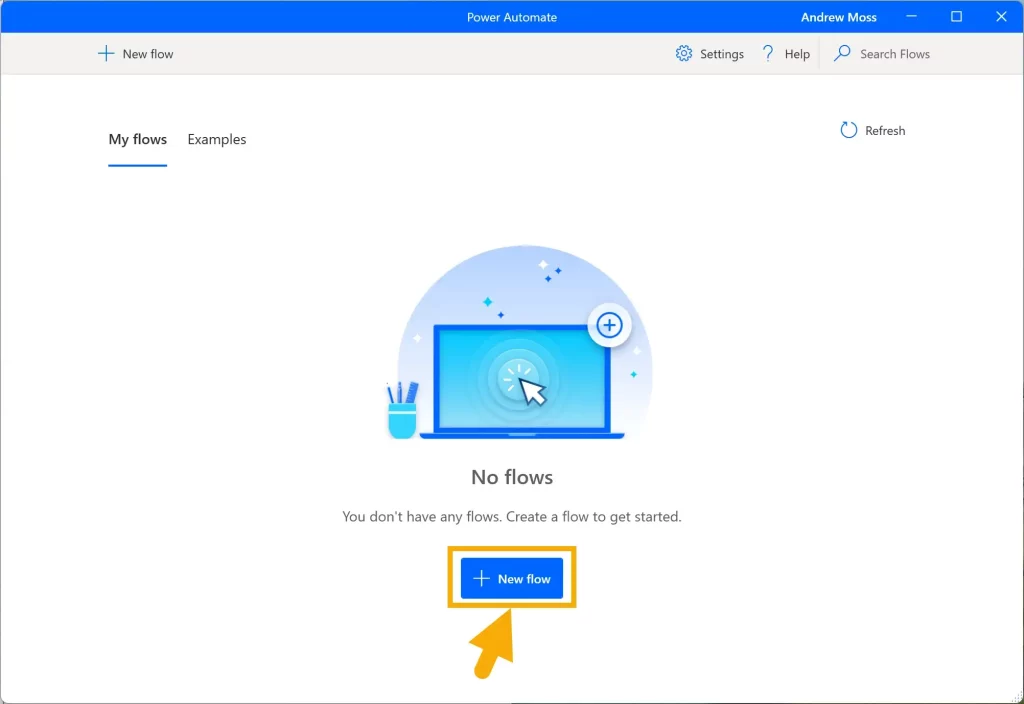Open Settings via the gear icon

pos(684,54)
